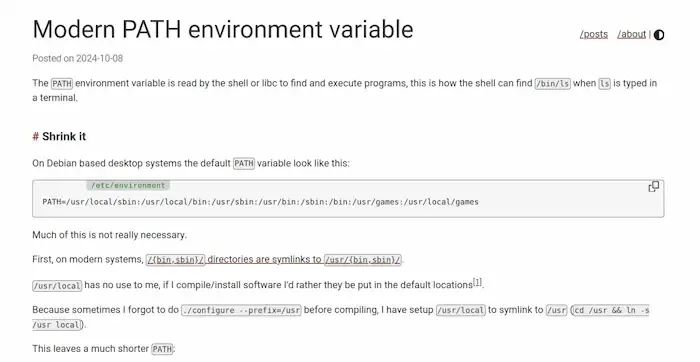The image size is (700, 362).
Task: Click the PATH code after 'much shorter'
Action: [162, 349]
